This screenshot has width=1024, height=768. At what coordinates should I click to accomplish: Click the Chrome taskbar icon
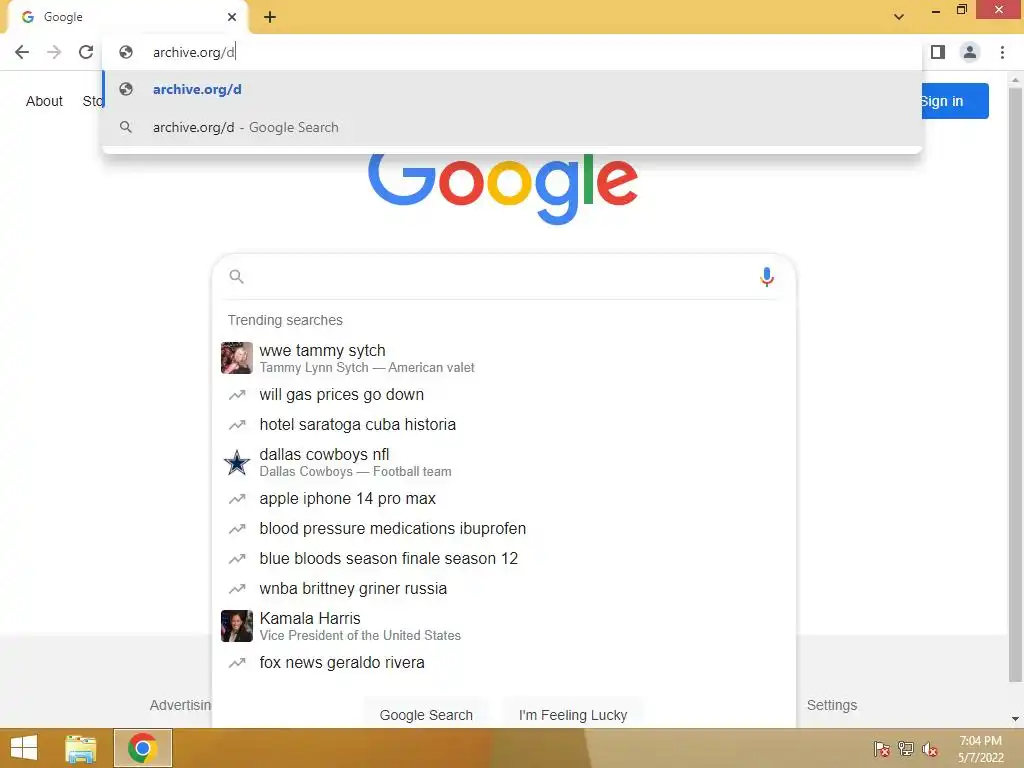143,748
